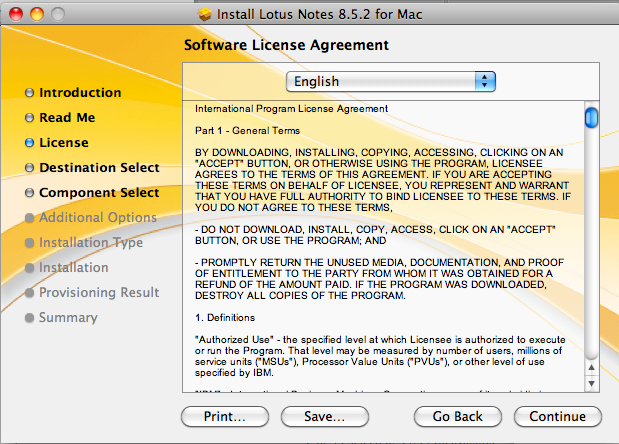619x444 pixels.
Task: Click the bullet beside Component Select
Action: click(29, 193)
